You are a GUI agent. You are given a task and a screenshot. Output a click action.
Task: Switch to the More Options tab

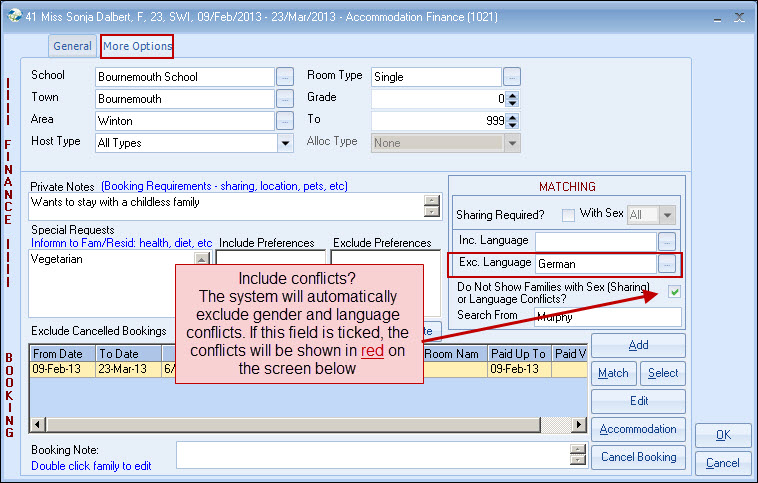pyautogui.click(x=137, y=46)
